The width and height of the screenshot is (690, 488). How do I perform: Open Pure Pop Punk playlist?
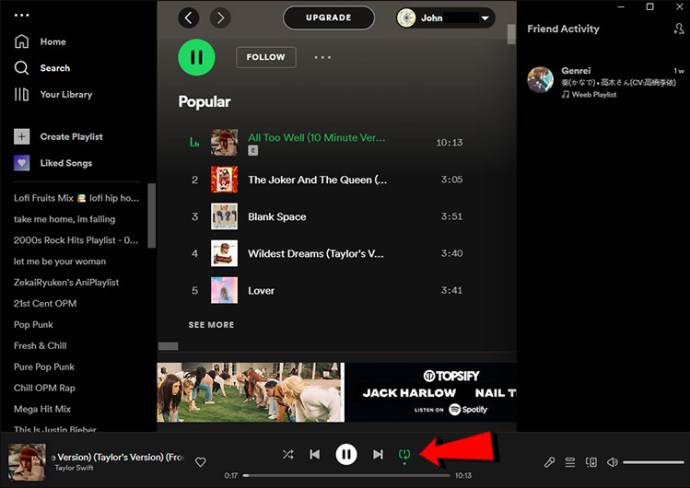point(44,367)
